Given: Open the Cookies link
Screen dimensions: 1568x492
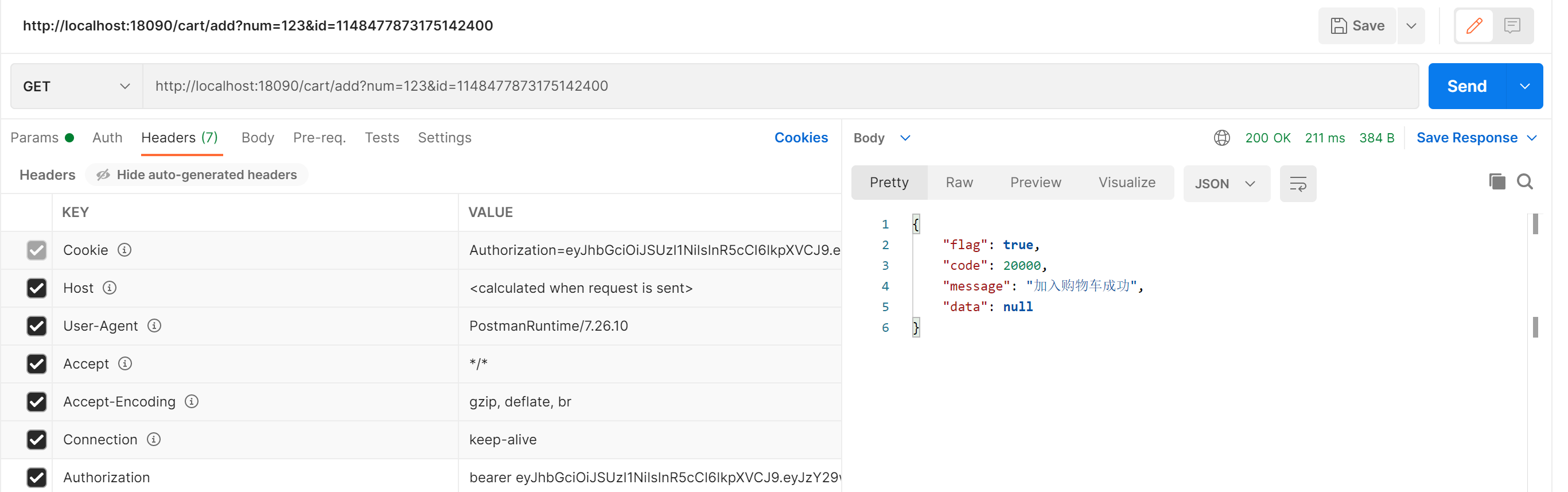Looking at the screenshot, I should click(800, 138).
